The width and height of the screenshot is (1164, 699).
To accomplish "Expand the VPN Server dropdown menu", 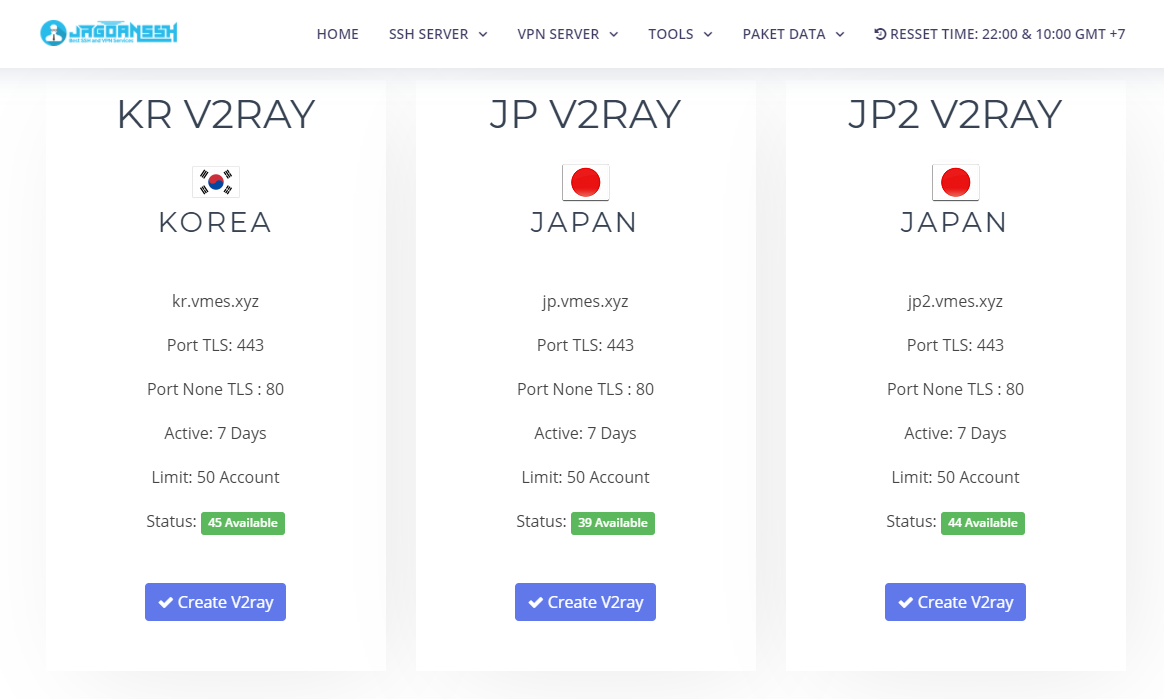I will point(568,34).
